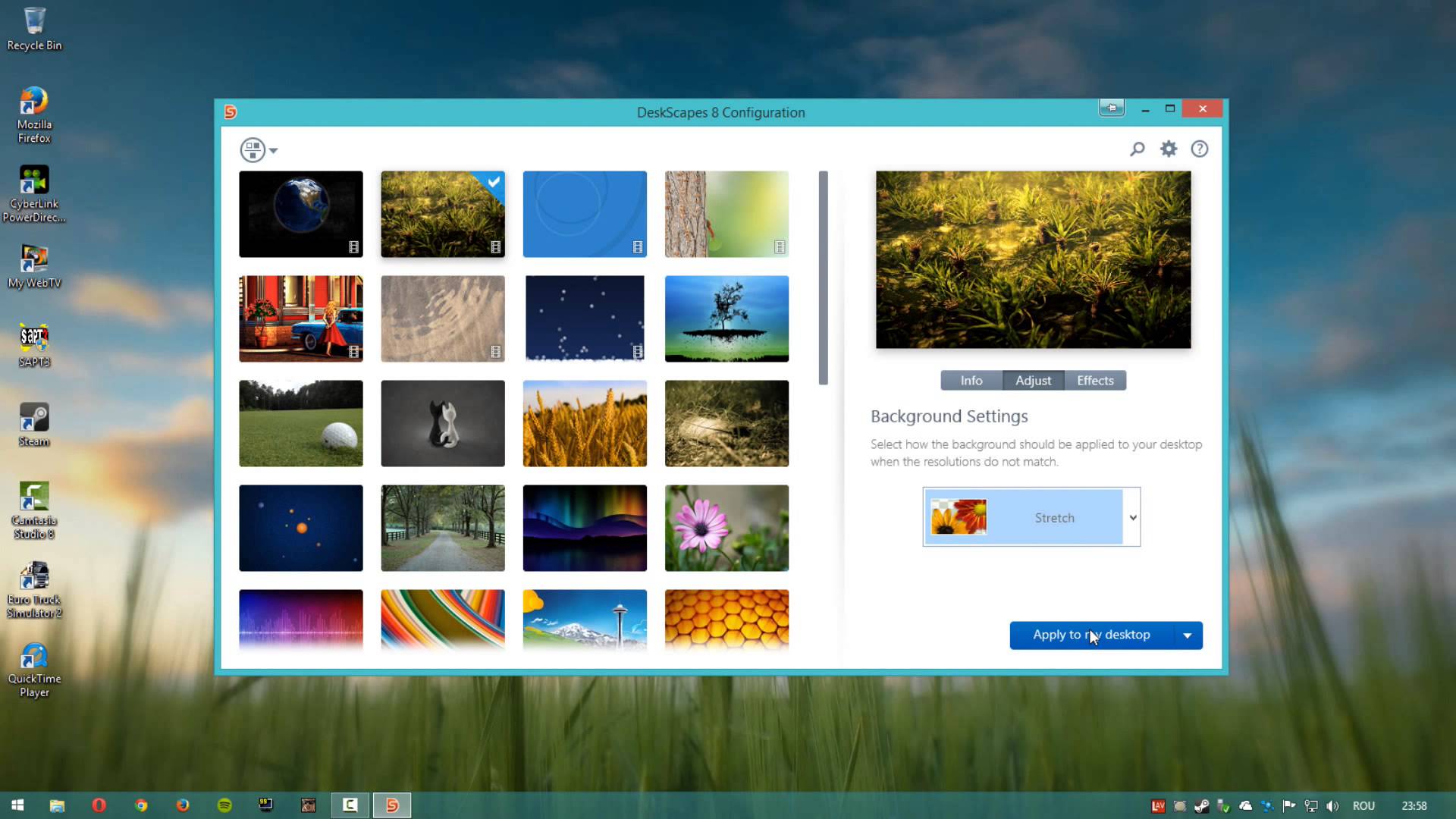The width and height of the screenshot is (1456, 819).
Task: Click the wallpaper list scrollbar
Action: [823, 278]
